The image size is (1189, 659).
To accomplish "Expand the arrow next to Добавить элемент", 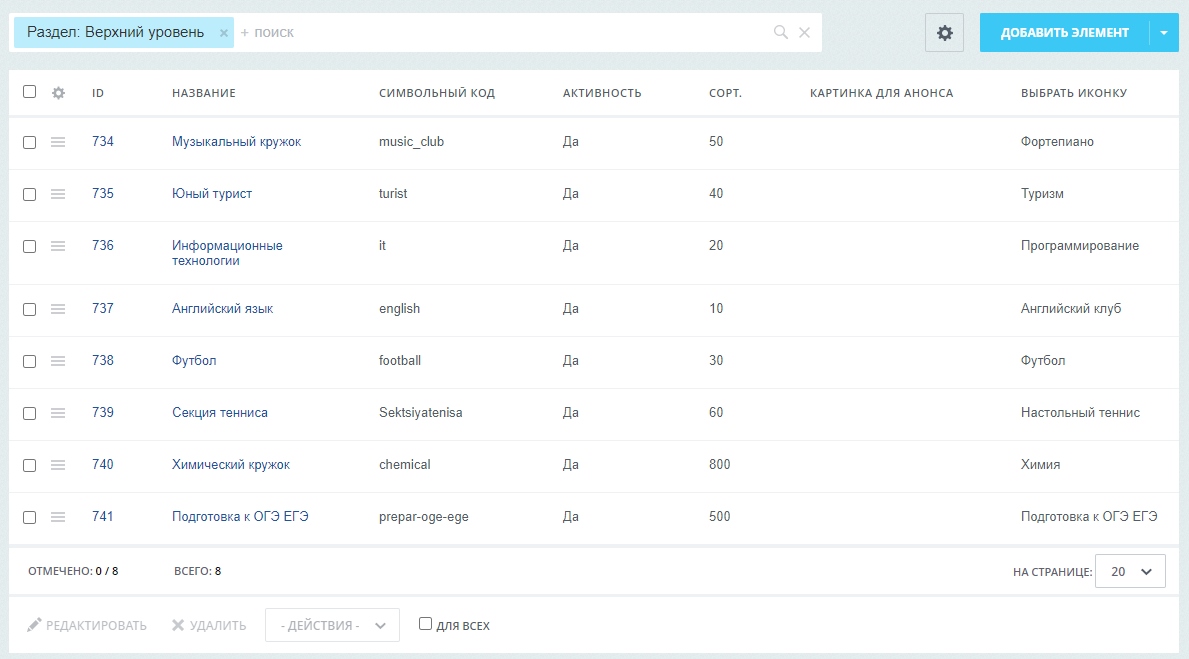I will coord(1164,33).
